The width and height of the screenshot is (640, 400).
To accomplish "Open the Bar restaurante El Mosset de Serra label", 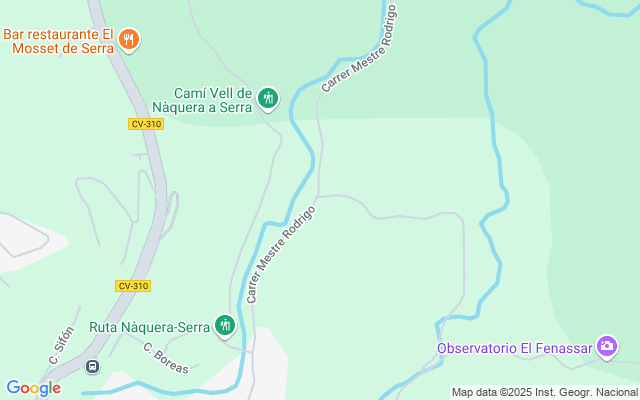I will 58,41.
